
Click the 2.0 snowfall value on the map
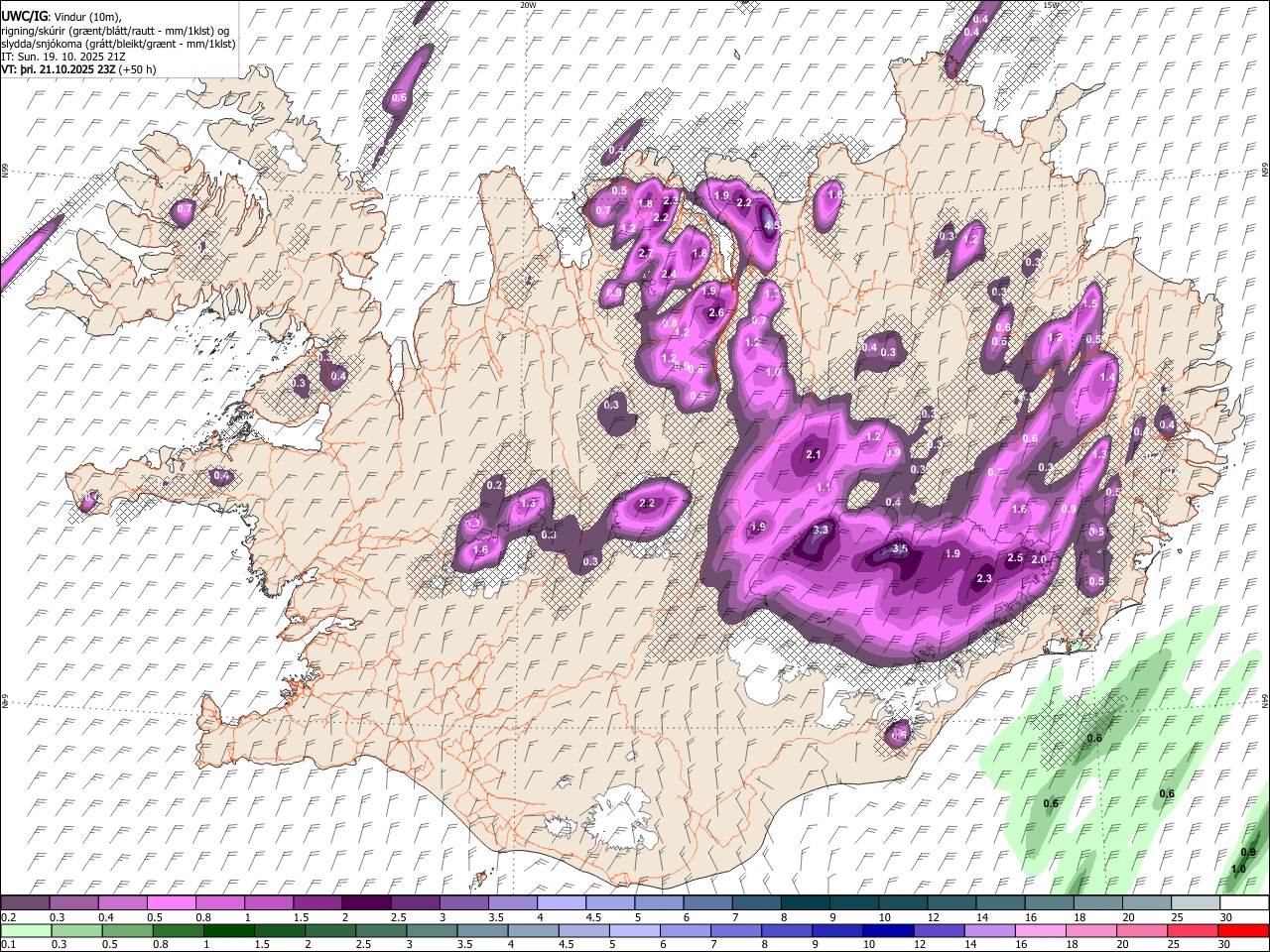(x=1039, y=559)
